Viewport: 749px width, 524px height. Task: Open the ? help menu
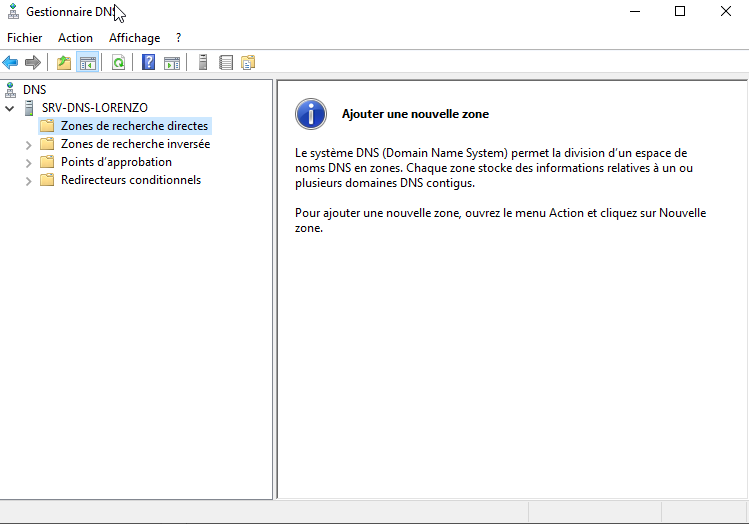179,38
